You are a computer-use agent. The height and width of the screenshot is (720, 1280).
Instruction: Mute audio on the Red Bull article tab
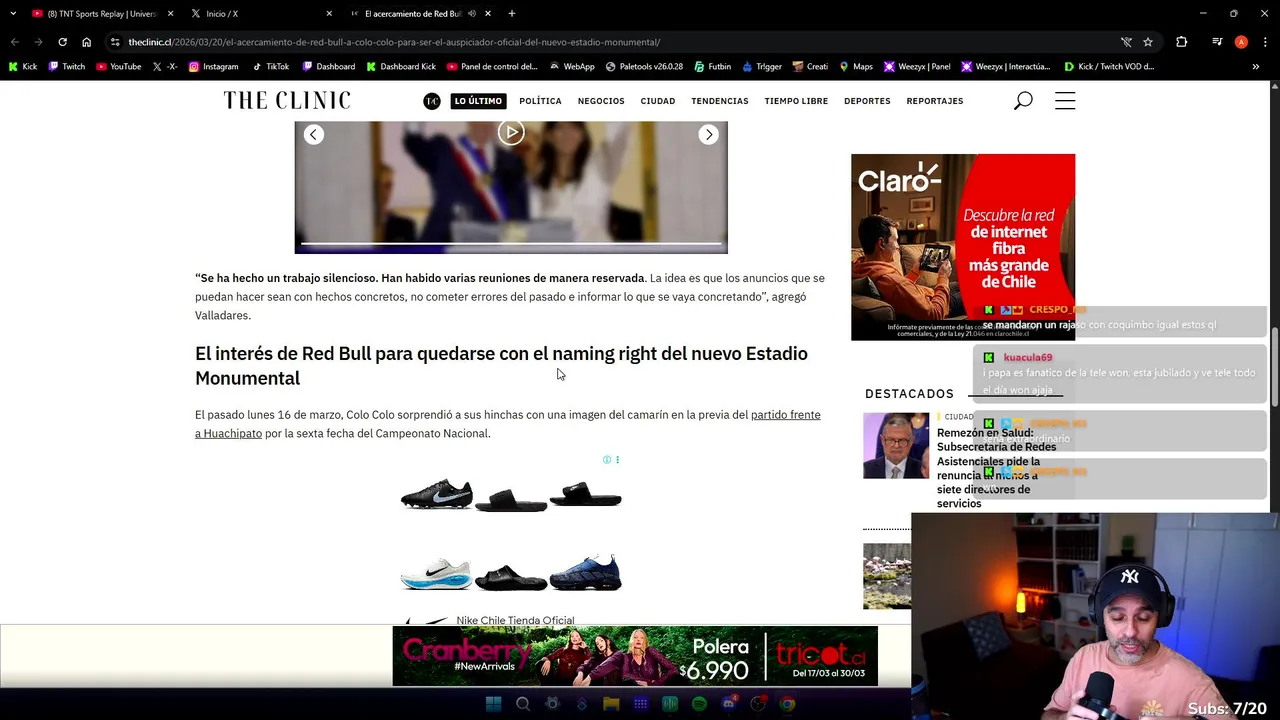pyautogui.click(x=472, y=14)
